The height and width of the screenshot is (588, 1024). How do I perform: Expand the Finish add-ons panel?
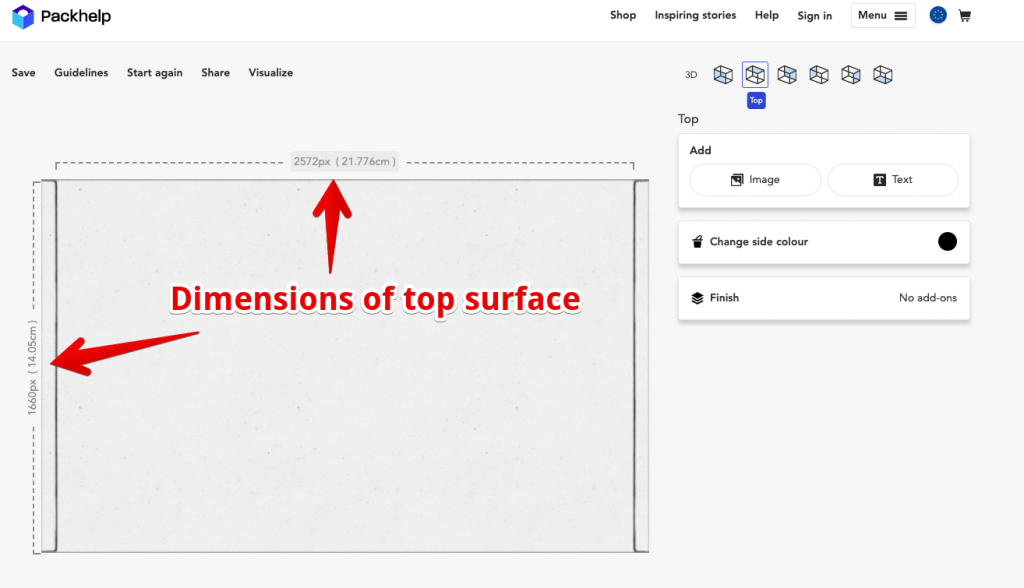[824, 298]
